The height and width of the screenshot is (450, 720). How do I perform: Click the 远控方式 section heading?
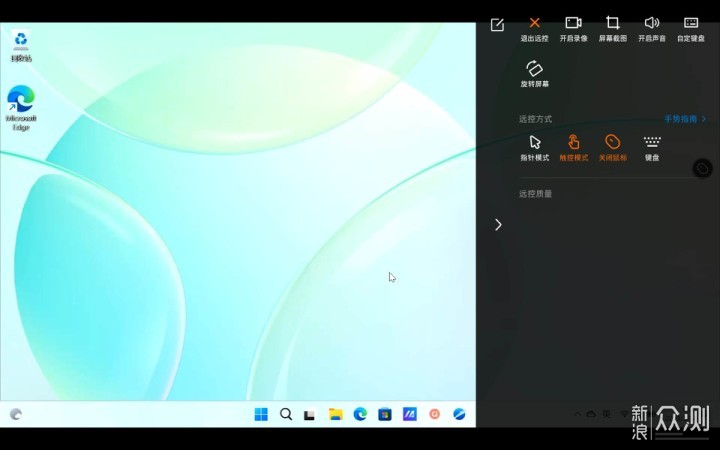[x=535, y=119]
